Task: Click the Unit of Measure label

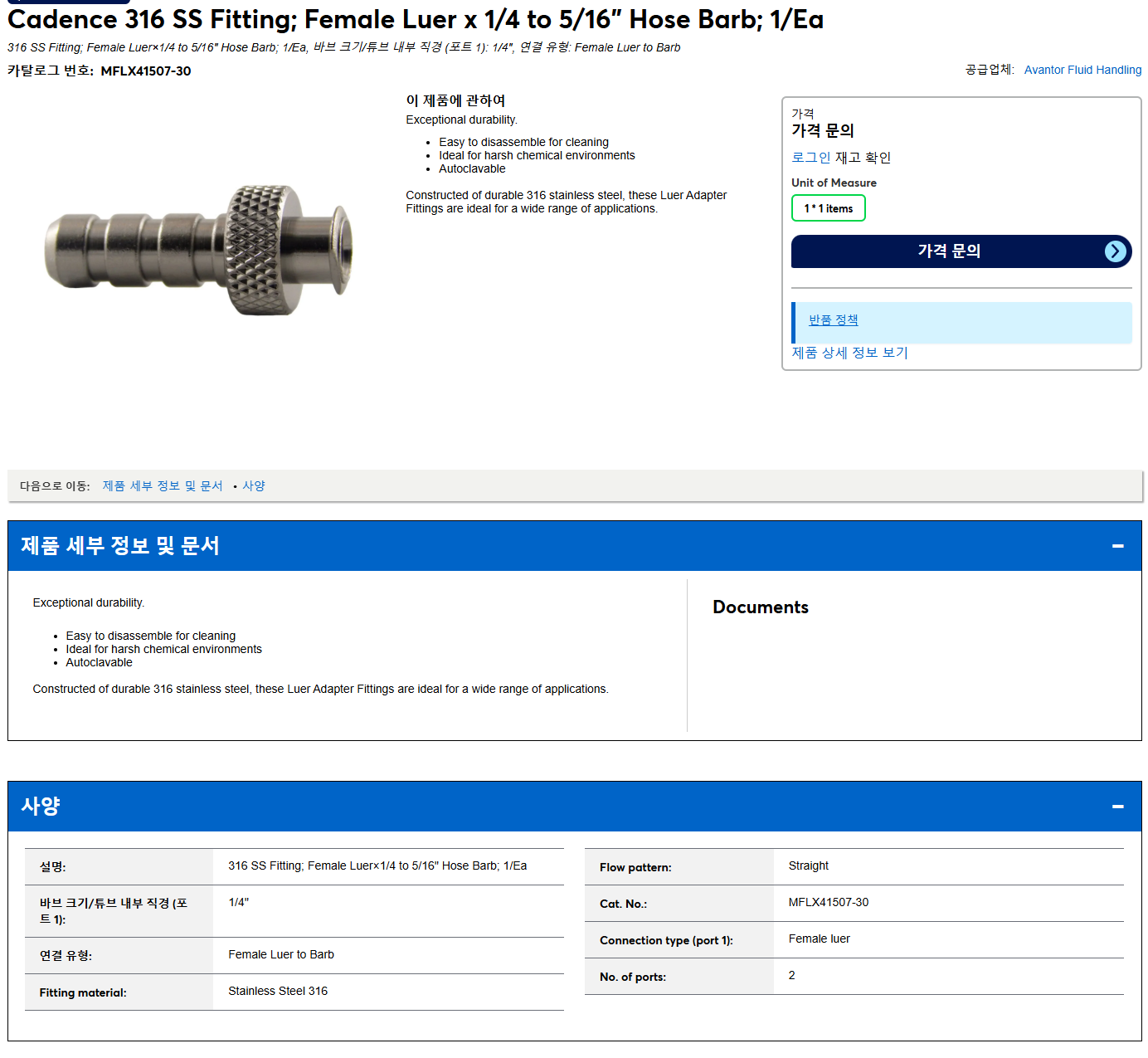Action: [x=834, y=183]
